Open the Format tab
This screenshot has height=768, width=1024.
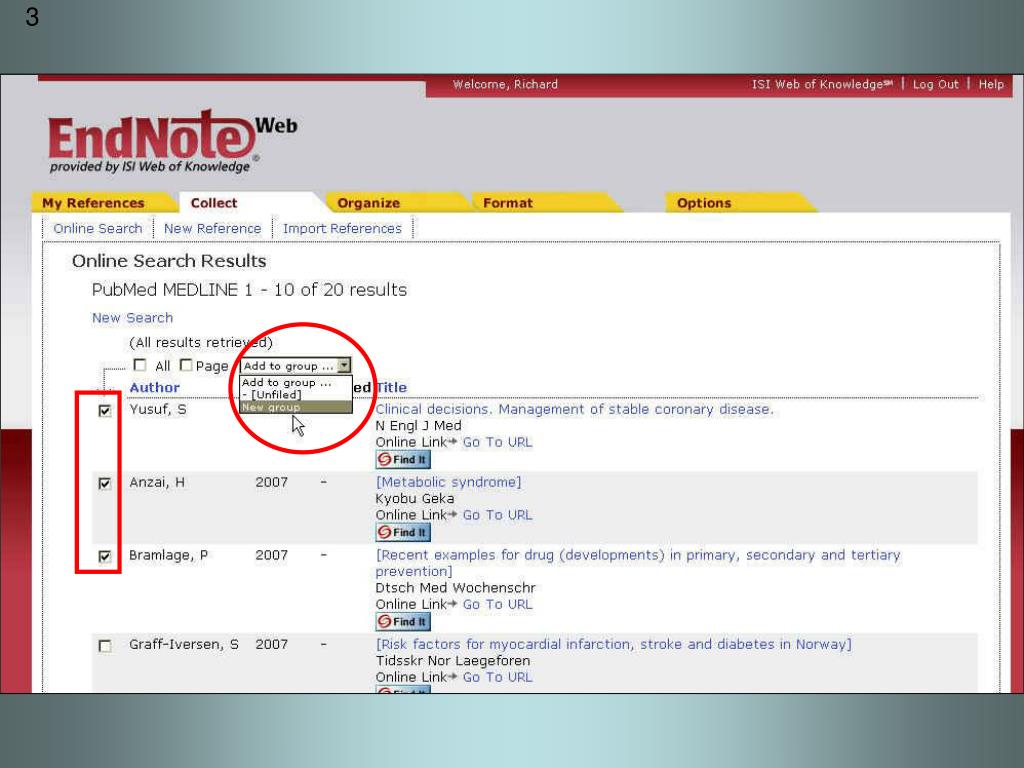(507, 203)
